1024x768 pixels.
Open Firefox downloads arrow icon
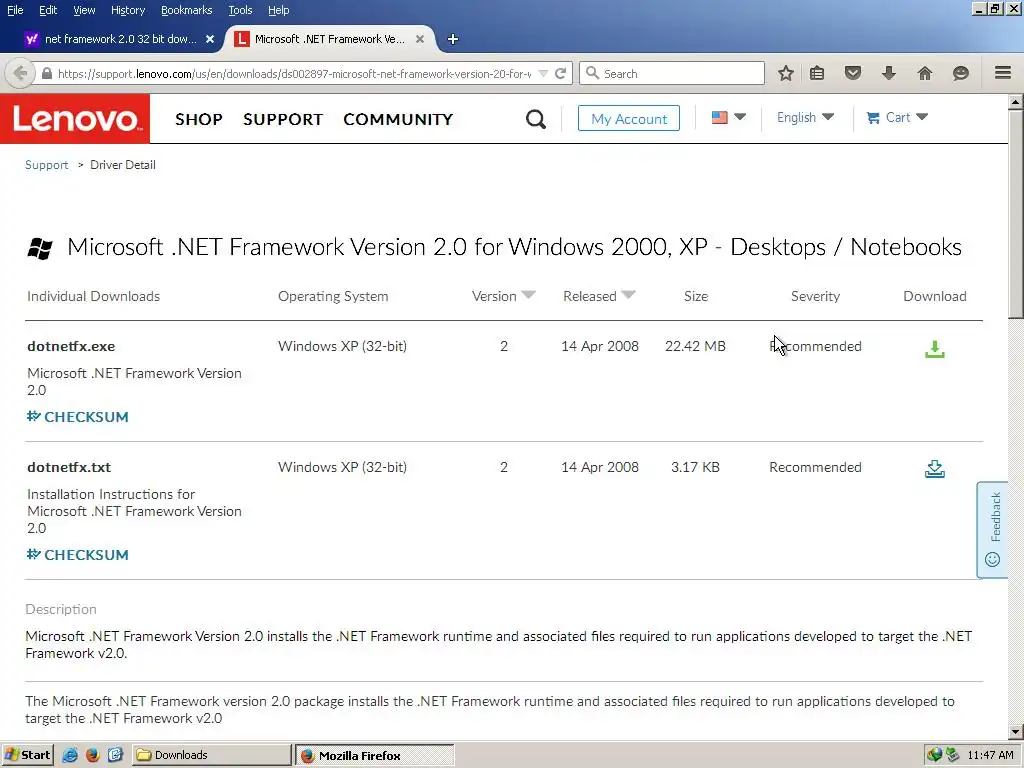click(x=888, y=73)
